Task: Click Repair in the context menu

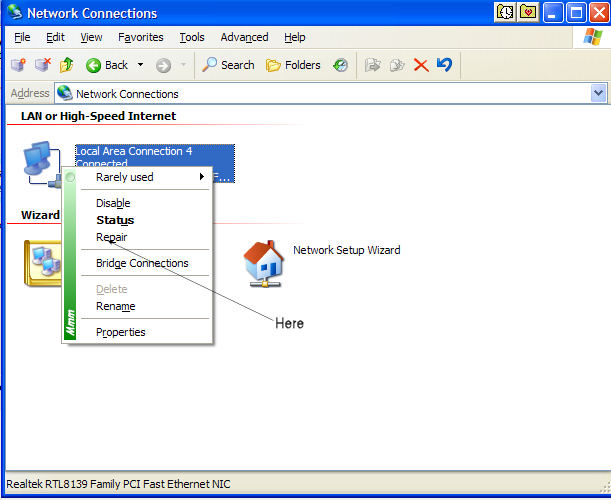Action: (x=111, y=237)
